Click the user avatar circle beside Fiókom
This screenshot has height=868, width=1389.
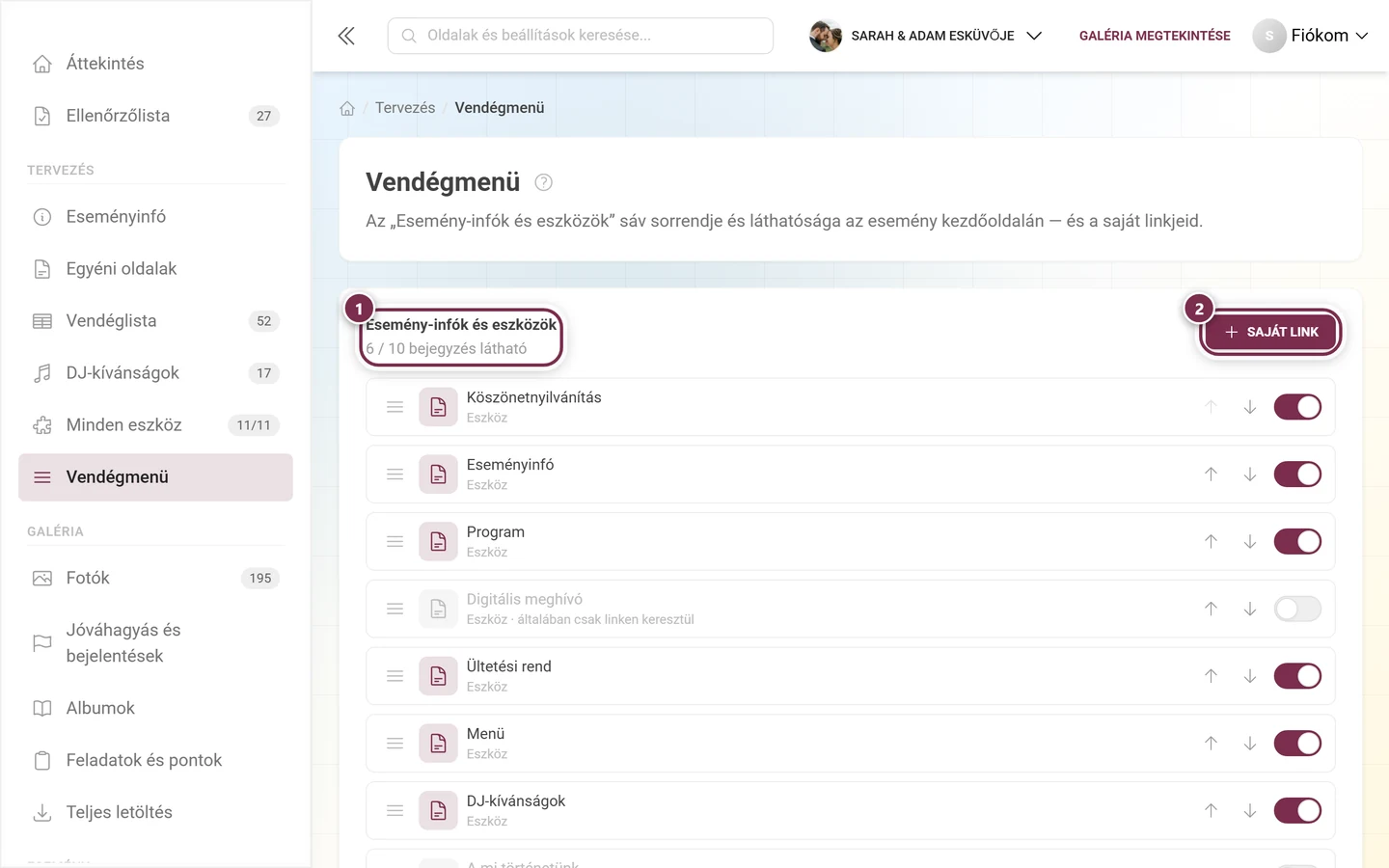(1269, 36)
